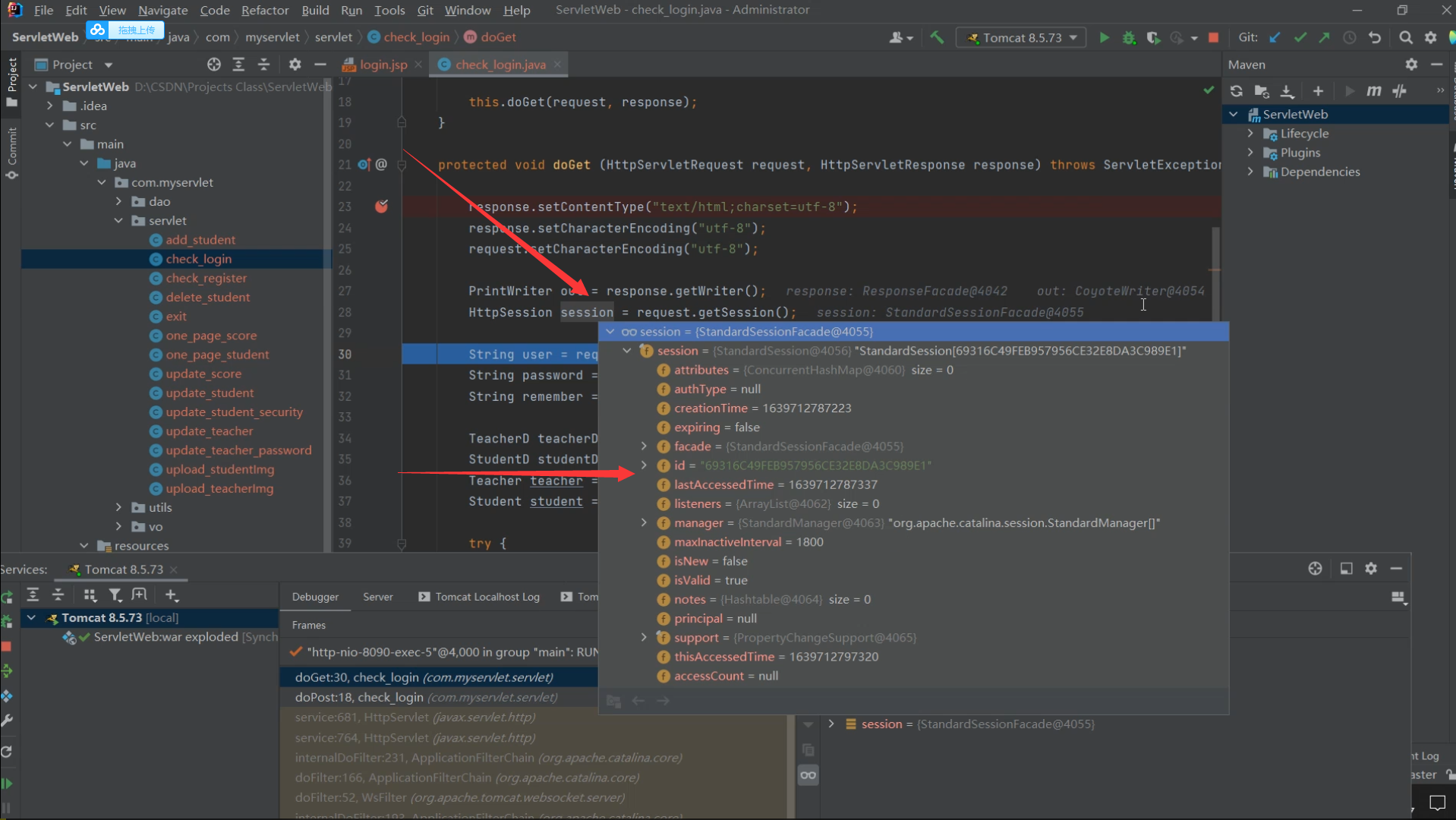Screen dimensions: 1456x820
Task: Push commits with Git push arrow
Action: [x=1324, y=37]
